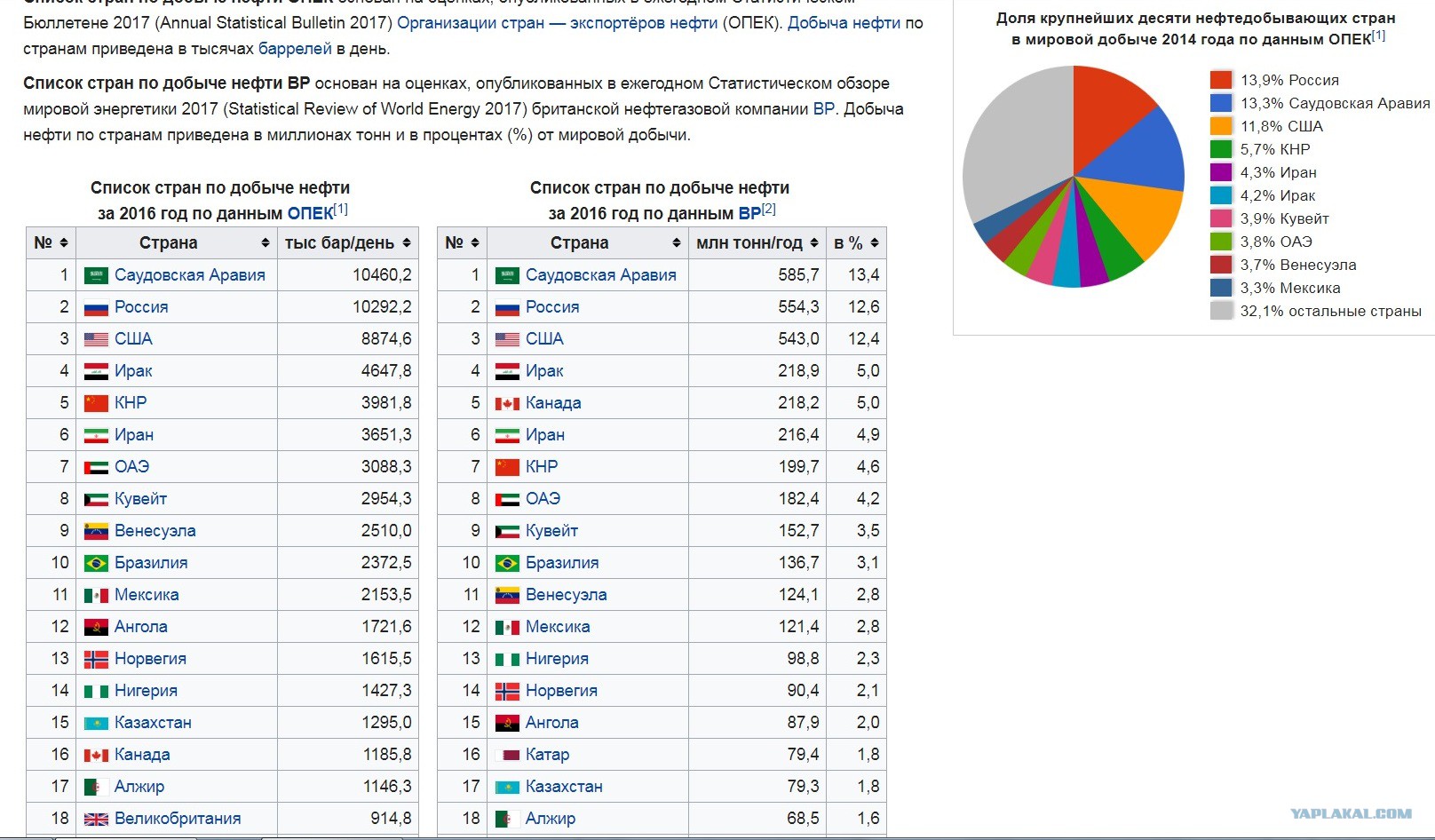This screenshot has width=1435, height=840.
Task: Click the Brazil flag icon in OPEC table
Action: click(x=96, y=563)
